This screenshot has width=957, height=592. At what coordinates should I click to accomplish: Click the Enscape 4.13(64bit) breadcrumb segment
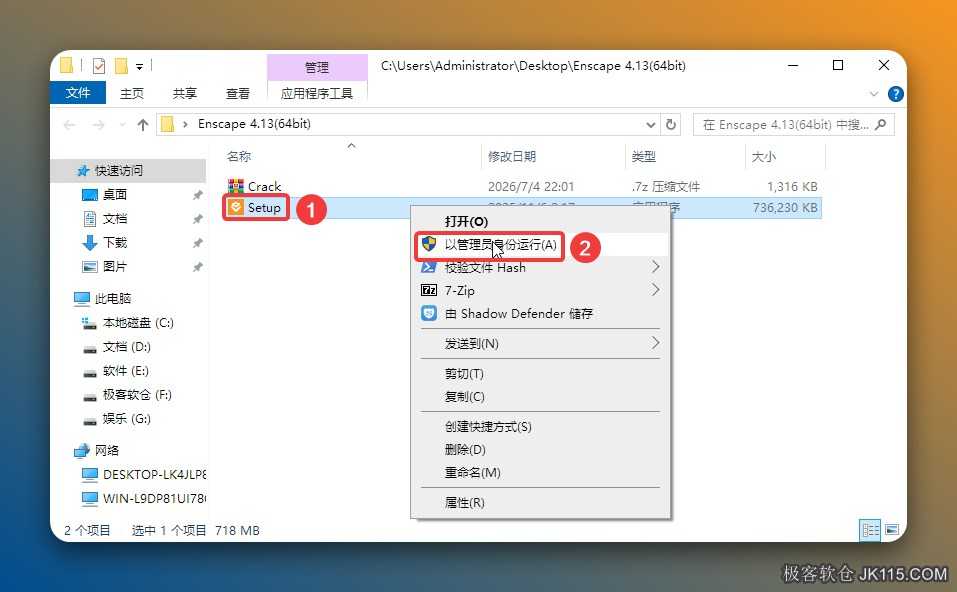(254, 124)
